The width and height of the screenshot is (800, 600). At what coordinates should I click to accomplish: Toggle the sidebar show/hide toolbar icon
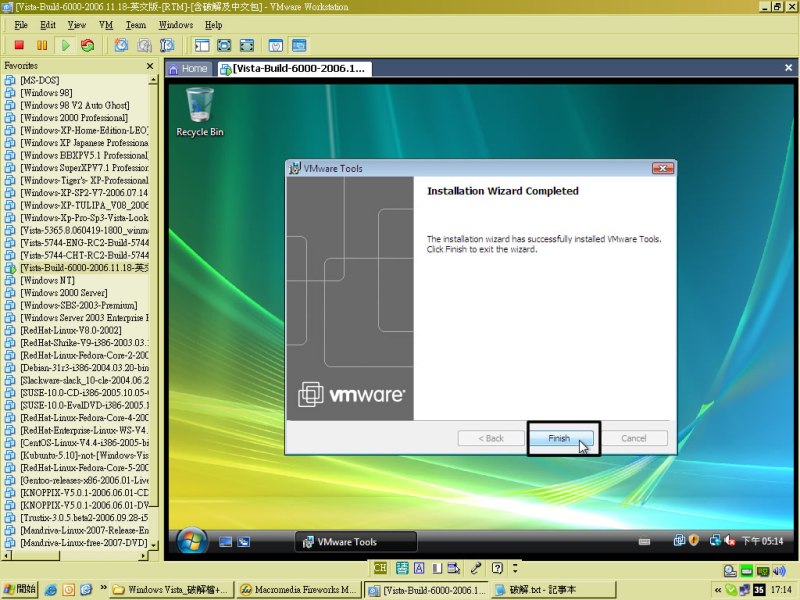tap(202, 45)
